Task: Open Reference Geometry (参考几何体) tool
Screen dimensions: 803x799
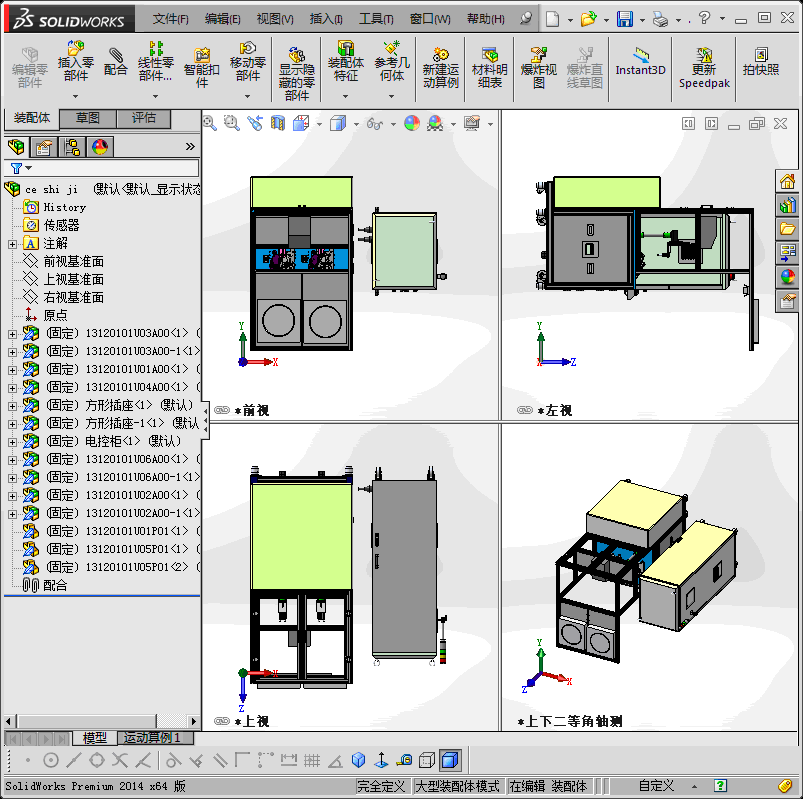Action: [x=392, y=61]
